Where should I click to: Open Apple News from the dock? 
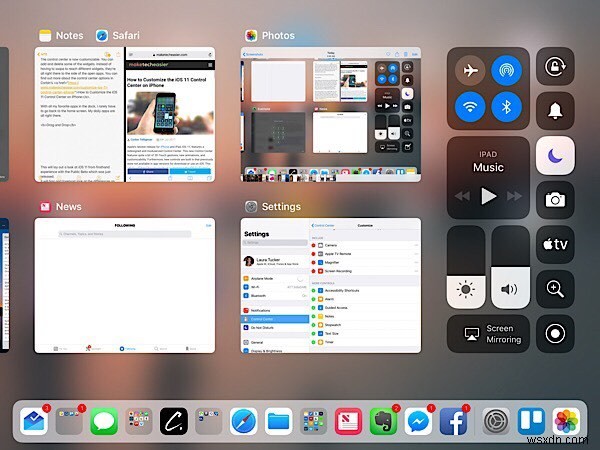point(348,421)
